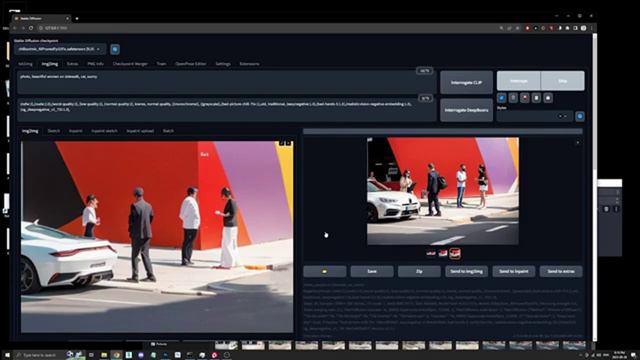
Task: Click the edit icon on input image
Action: click(282, 143)
